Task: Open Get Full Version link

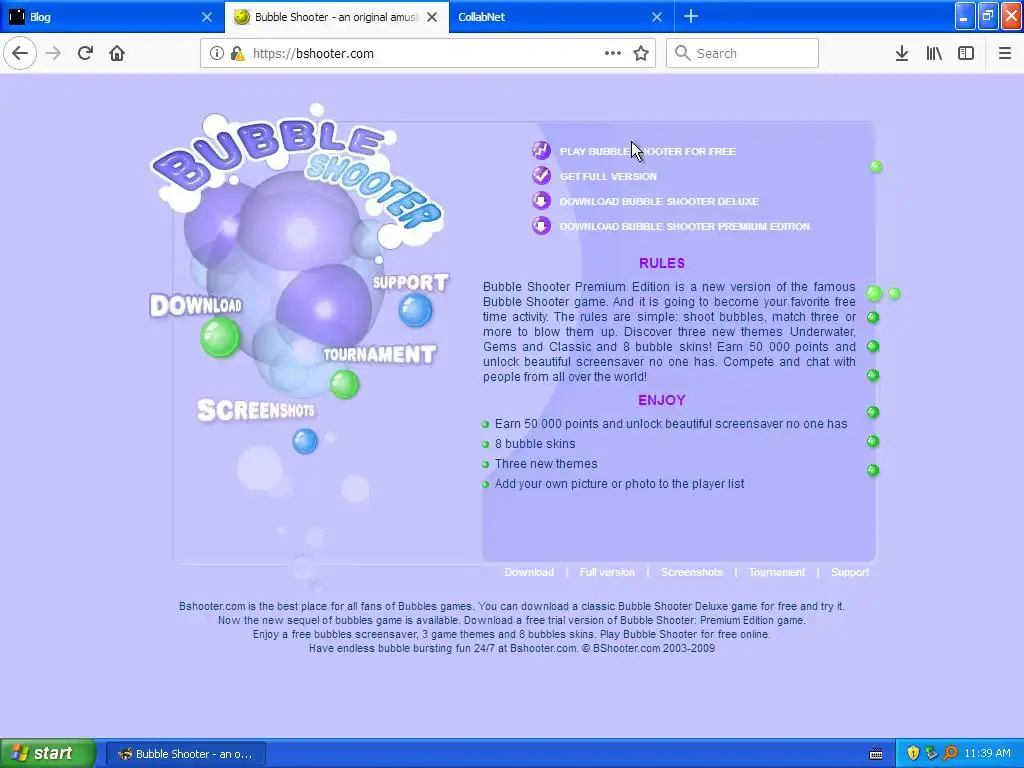Action: pos(608,176)
